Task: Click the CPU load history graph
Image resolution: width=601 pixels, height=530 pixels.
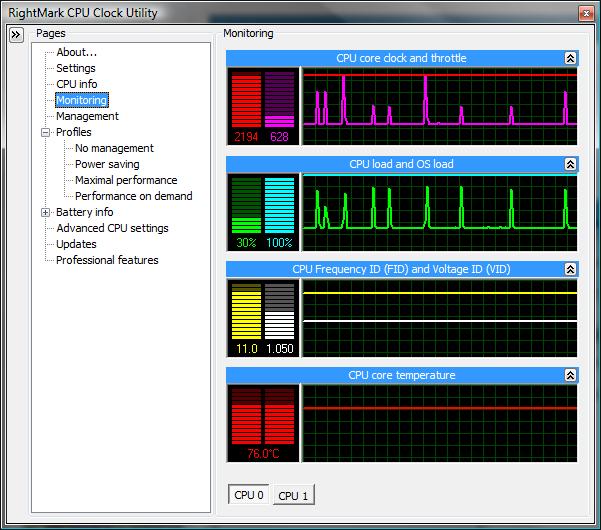Action: pyautogui.click(x=440, y=212)
